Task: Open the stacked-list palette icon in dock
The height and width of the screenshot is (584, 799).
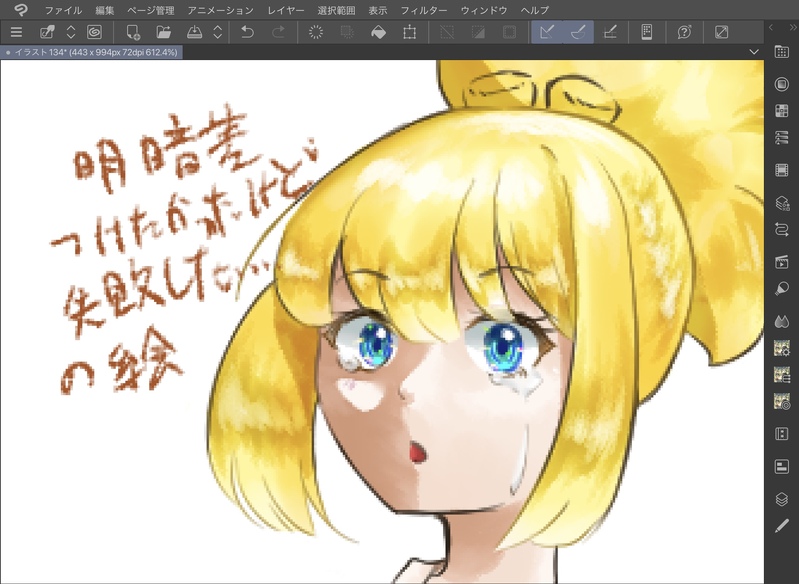Action: click(782, 138)
